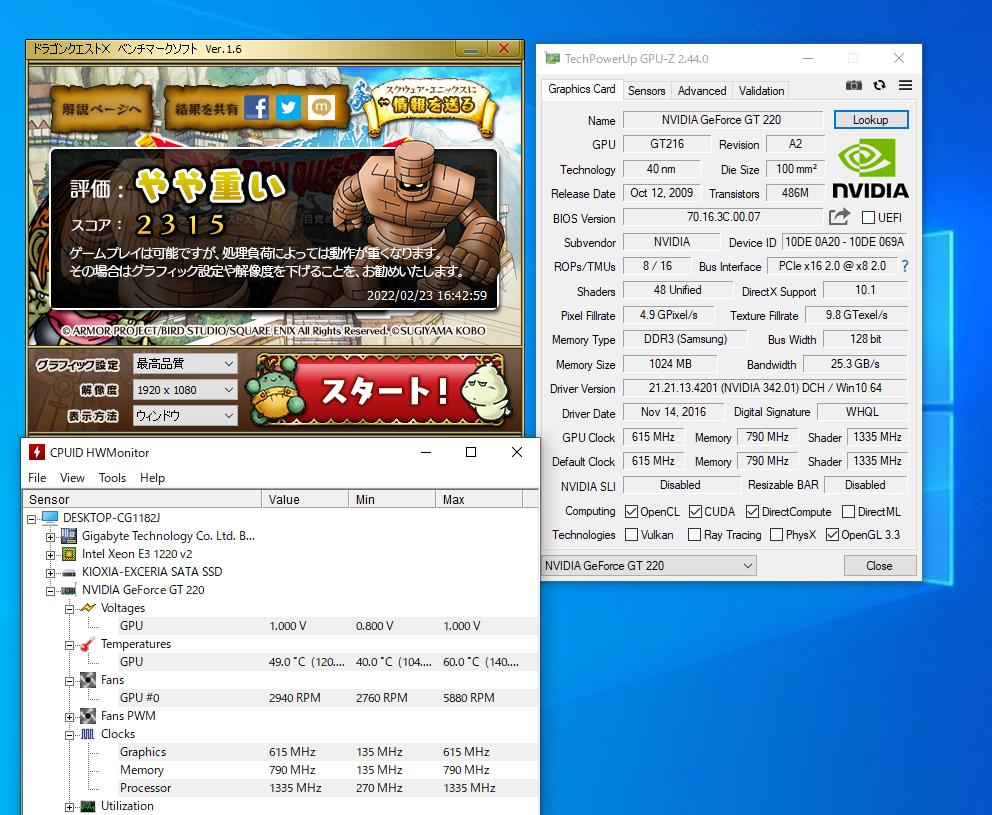Screen dimensions: 992x815
Task: Click the スタート! benchmark start button
Action: (381, 390)
